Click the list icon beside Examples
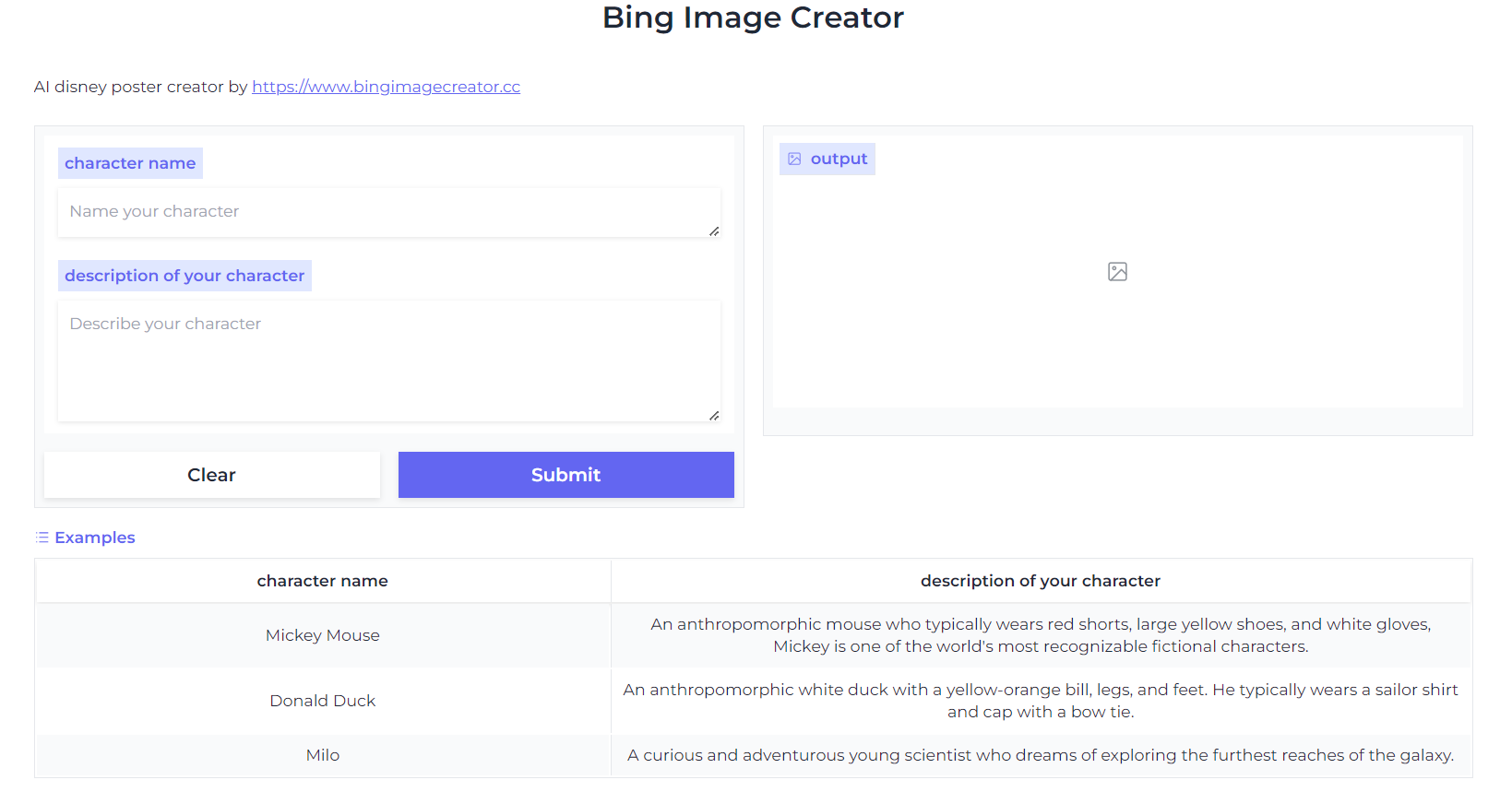The height and width of the screenshot is (792, 1512). 42,538
